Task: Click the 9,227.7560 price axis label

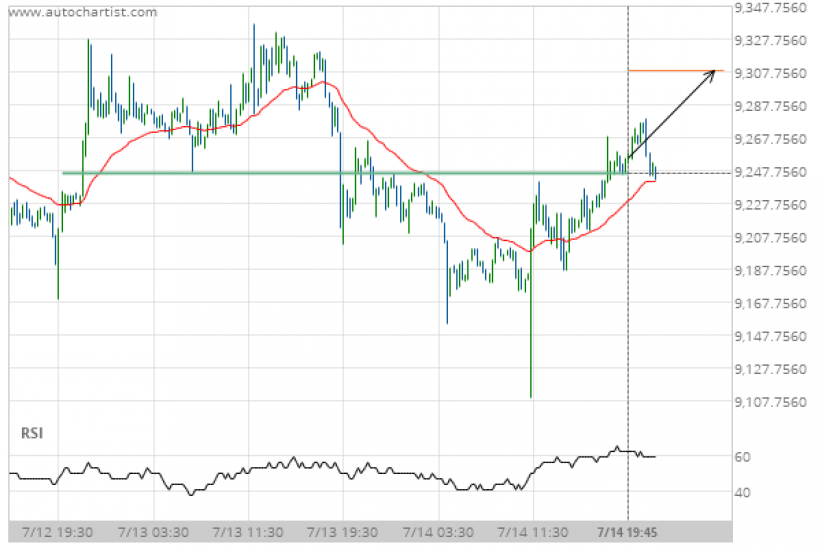Action: pyautogui.click(x=770, y=205)
